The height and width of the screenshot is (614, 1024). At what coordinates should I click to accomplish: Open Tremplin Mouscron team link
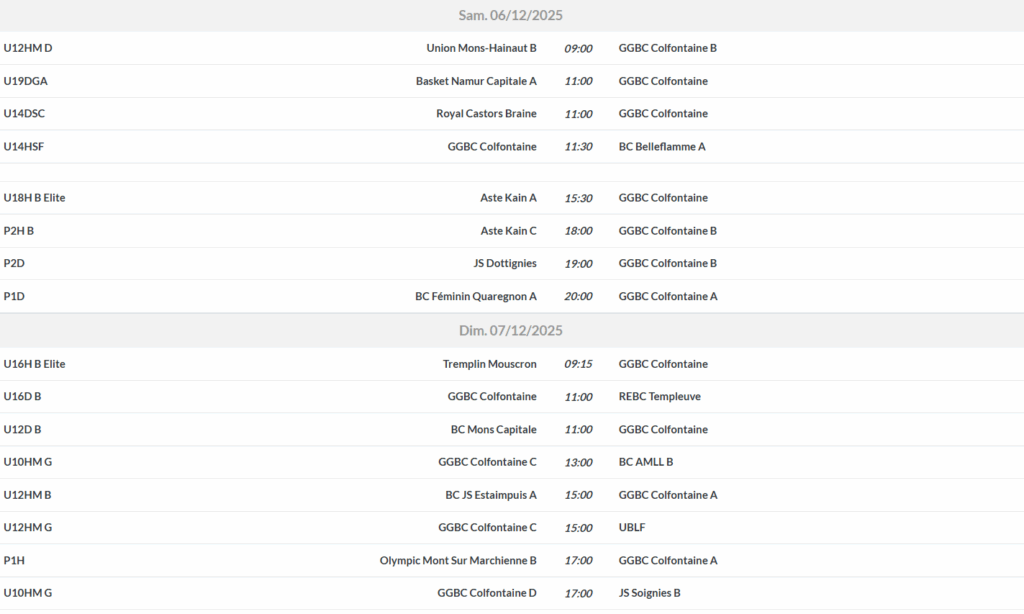pos(489,364)
